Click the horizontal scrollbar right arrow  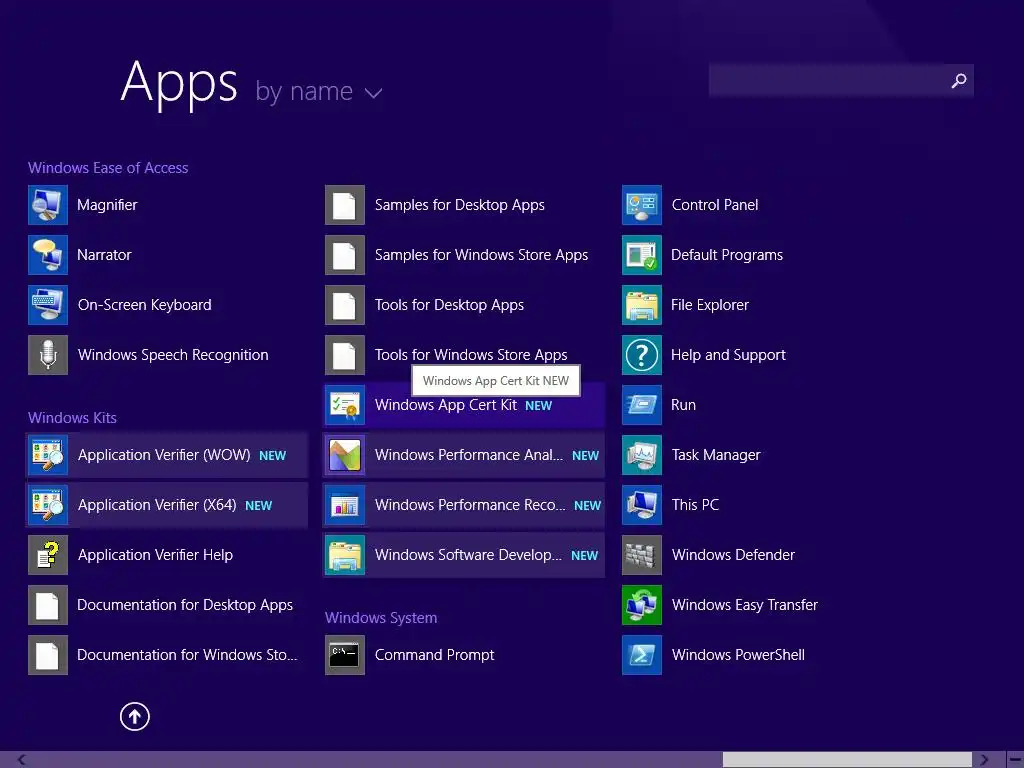point(984,760)
